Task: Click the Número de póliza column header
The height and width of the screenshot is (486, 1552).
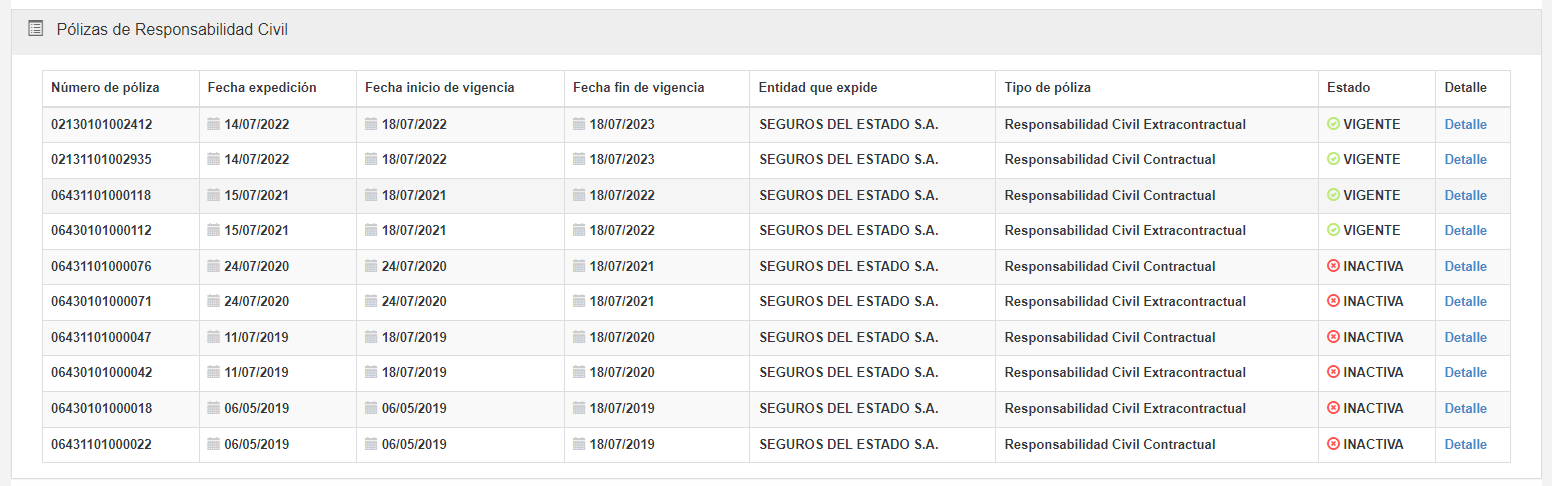Action: (105, 88)
